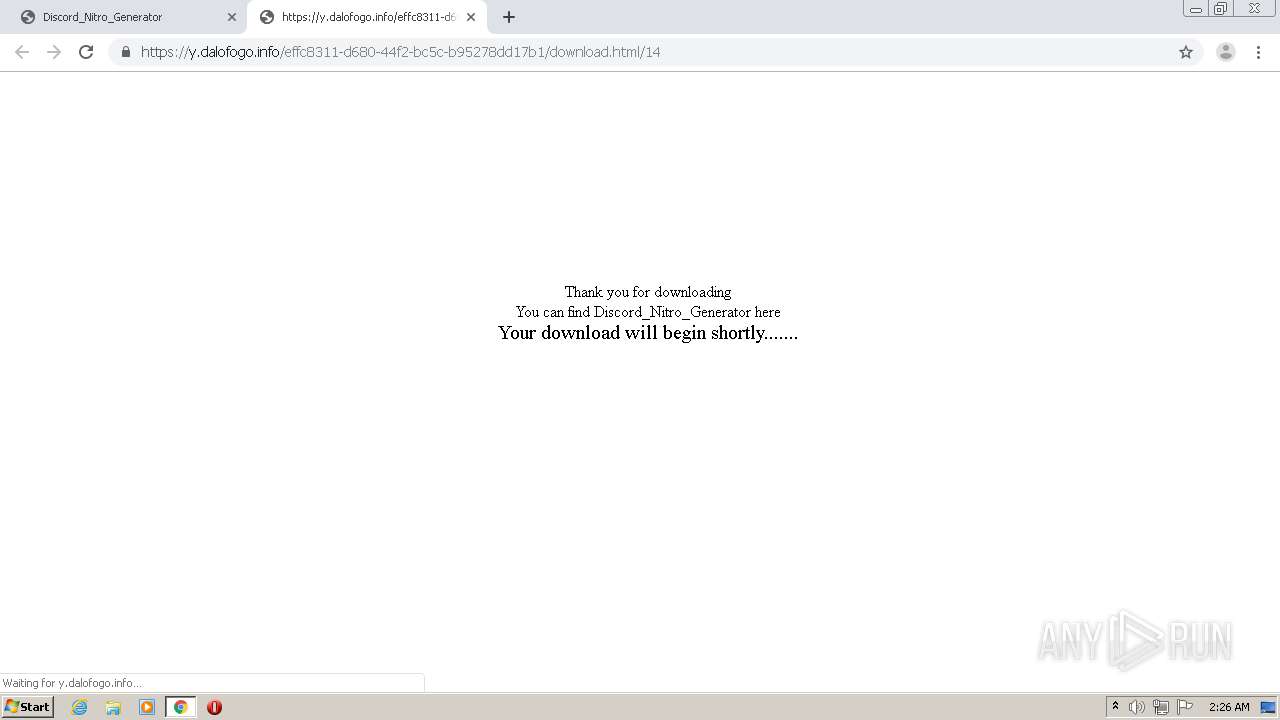
Task: Open the volume speaker tray icon
Action: (1137, 707)
